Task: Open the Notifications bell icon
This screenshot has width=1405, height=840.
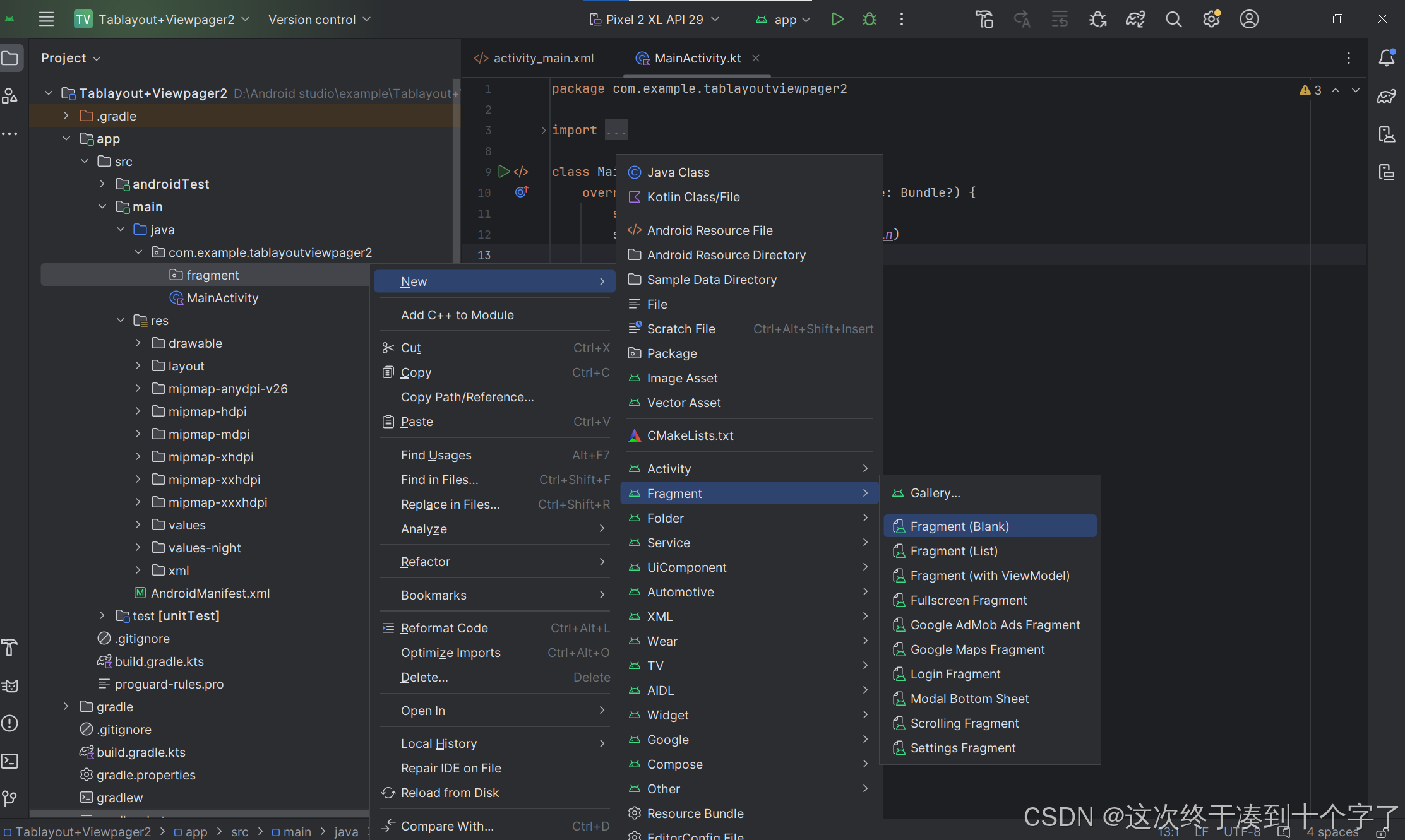Action: pyautogui.click(x=1386, y=58)
